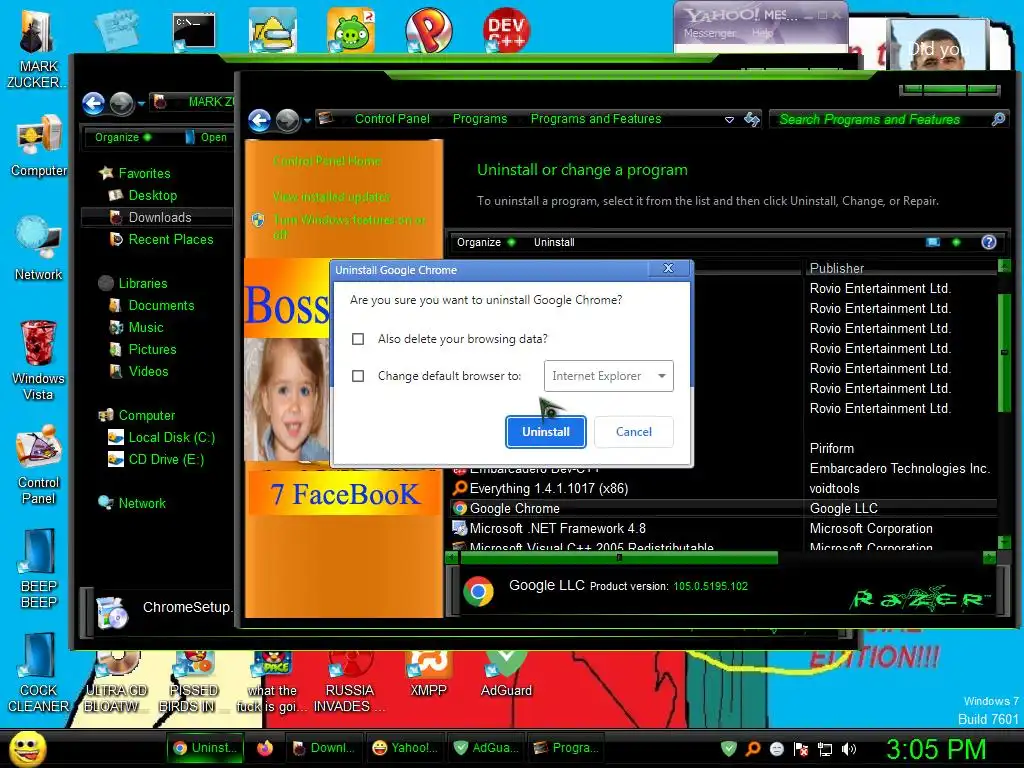Select Programs and Features breadcrumb segment
1024x768 pixels.
pyautogui.click(x=596, y=119)
